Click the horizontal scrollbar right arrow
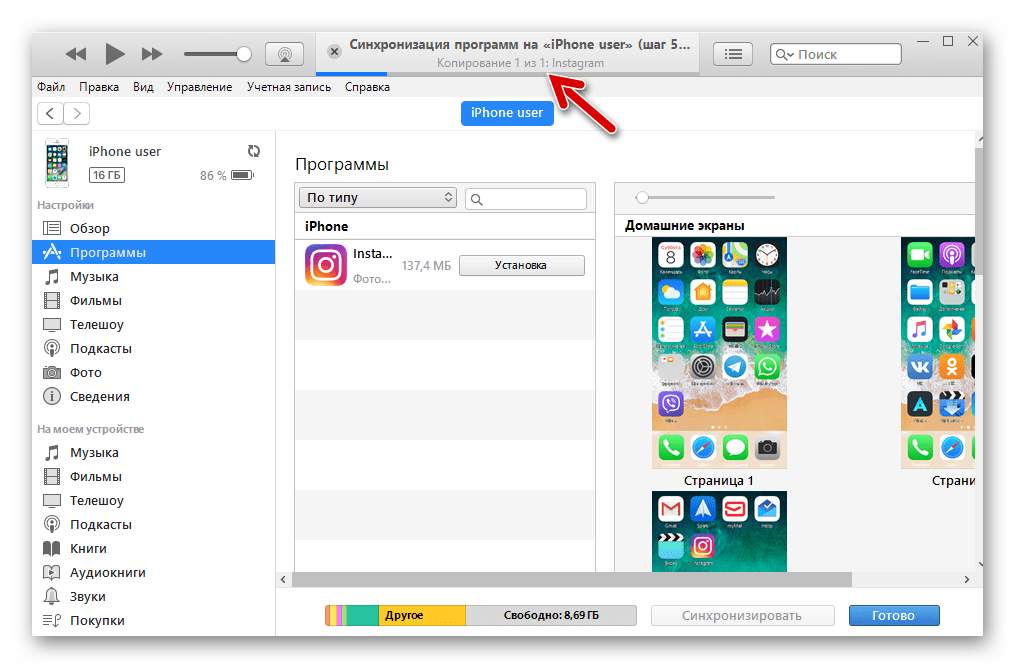 coord(966,579)
